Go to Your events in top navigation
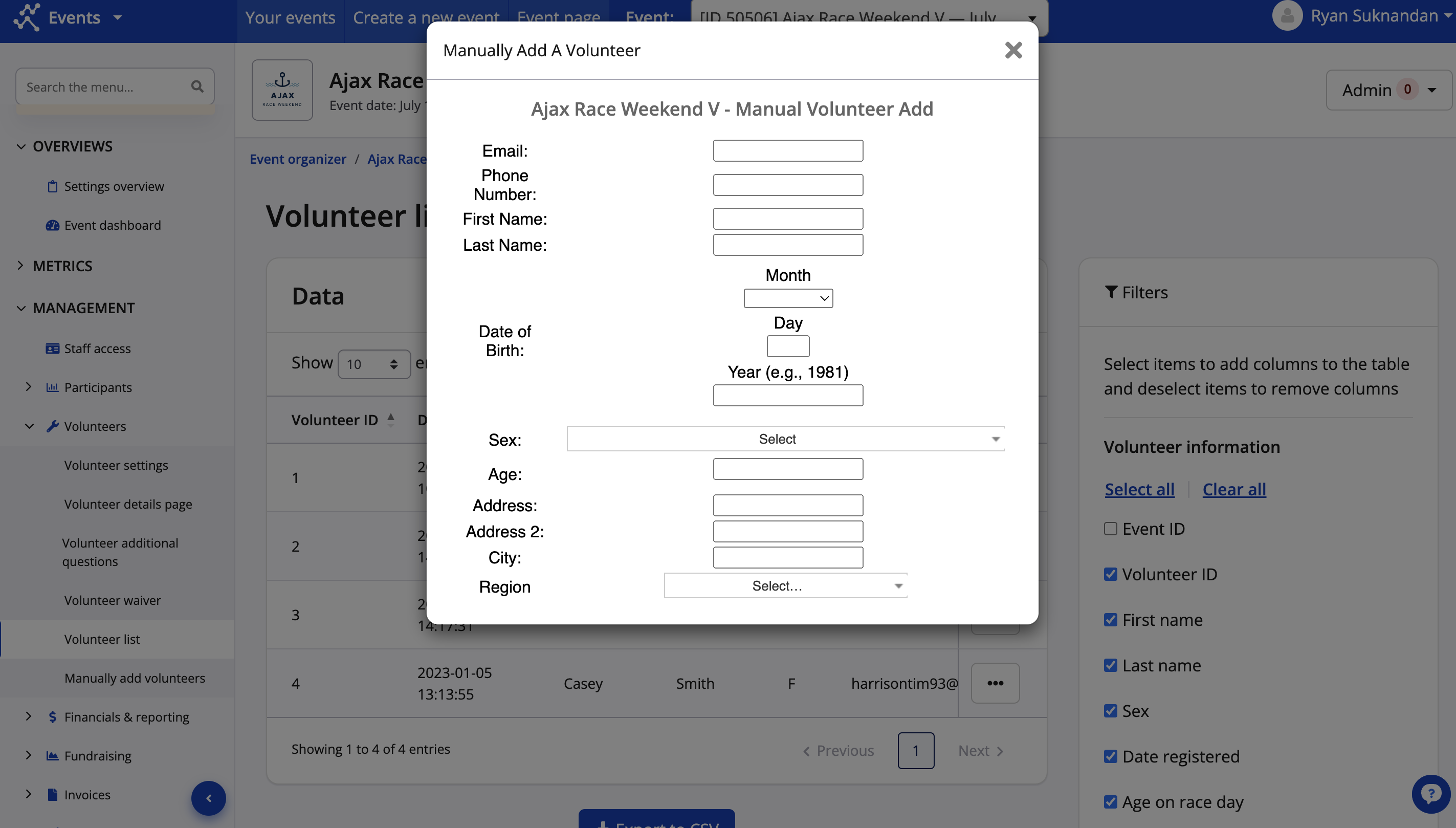Viewport: 1456px width, 828px height. point(290,17)
